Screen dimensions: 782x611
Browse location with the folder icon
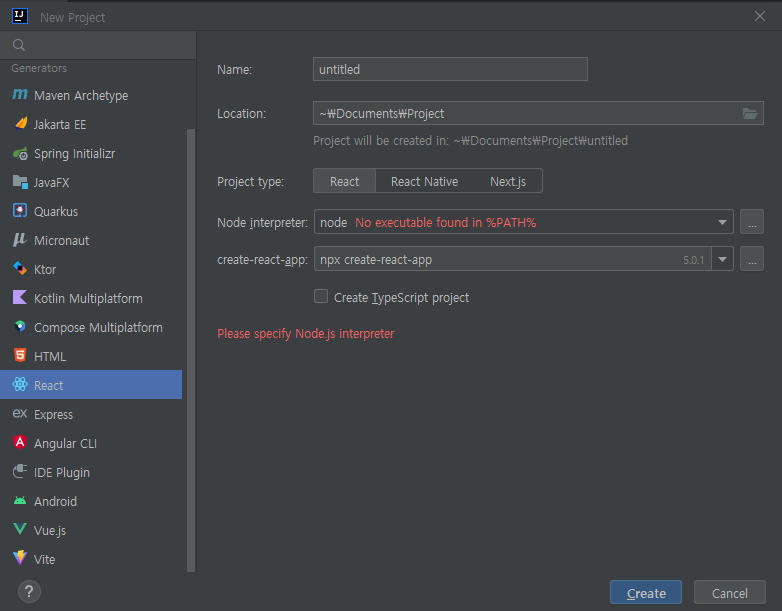(750, 114)
